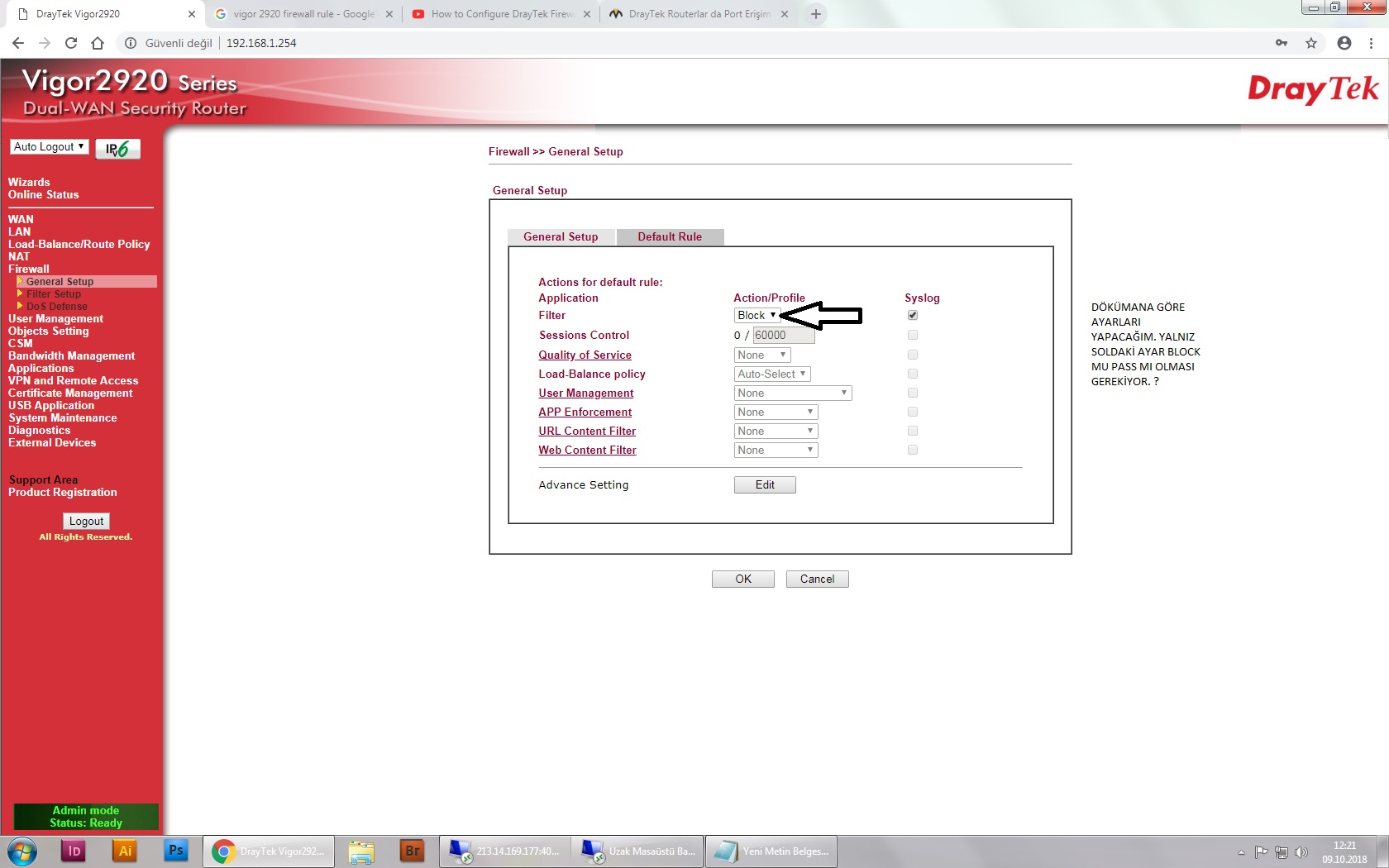Image resolution: width=1389 pixels, height=868 pixels.
Task: Switch to the Default Rule tab
Action: coord(670,236)
